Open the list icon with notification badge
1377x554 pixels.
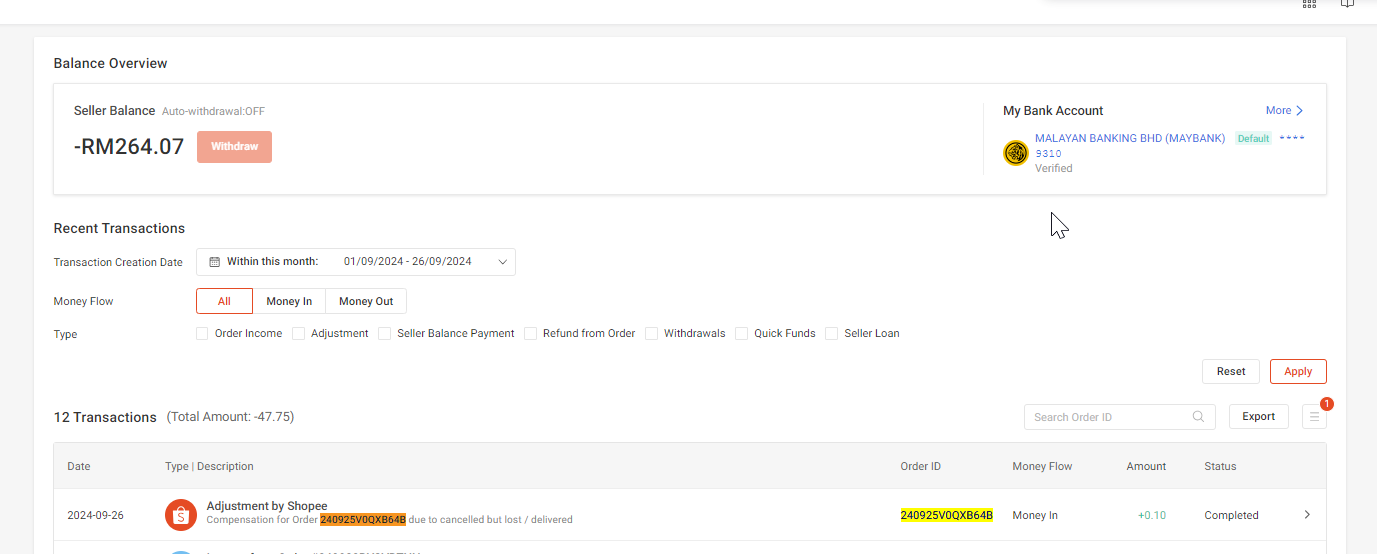pos(1314,417)
